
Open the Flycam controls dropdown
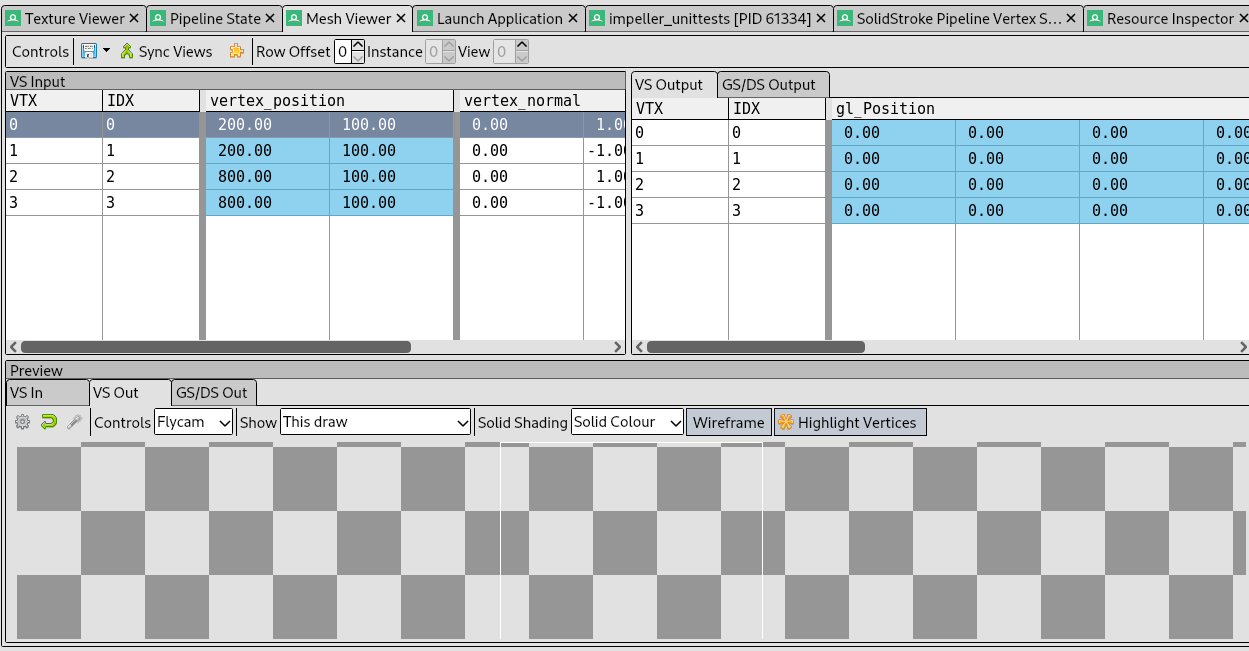pos(194,422)
